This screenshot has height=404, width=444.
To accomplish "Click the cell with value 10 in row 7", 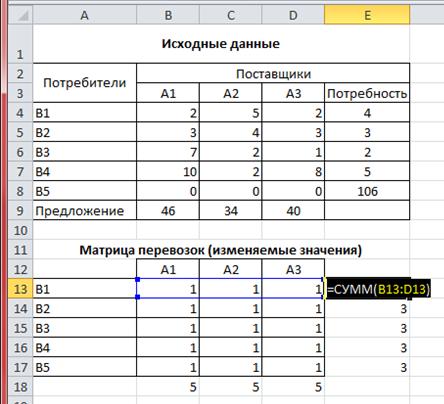I will [x=168, y=171].
